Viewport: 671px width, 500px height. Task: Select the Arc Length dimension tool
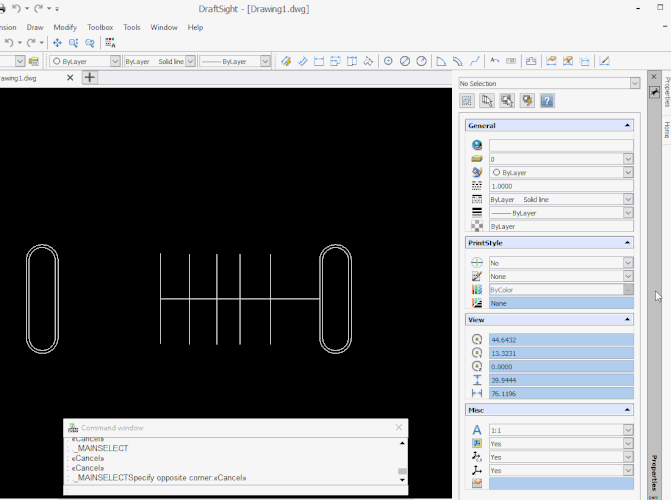(457, 61)
